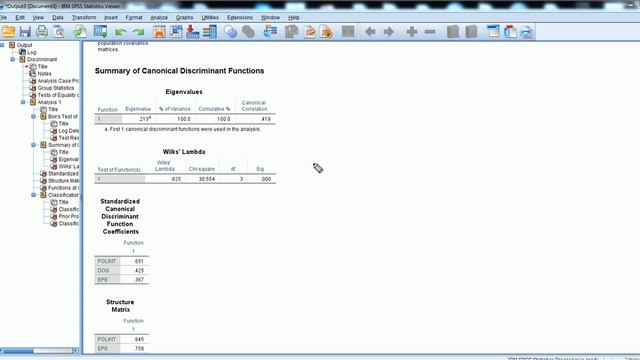Collapse the Discriminant node

(x=13, y=59)
